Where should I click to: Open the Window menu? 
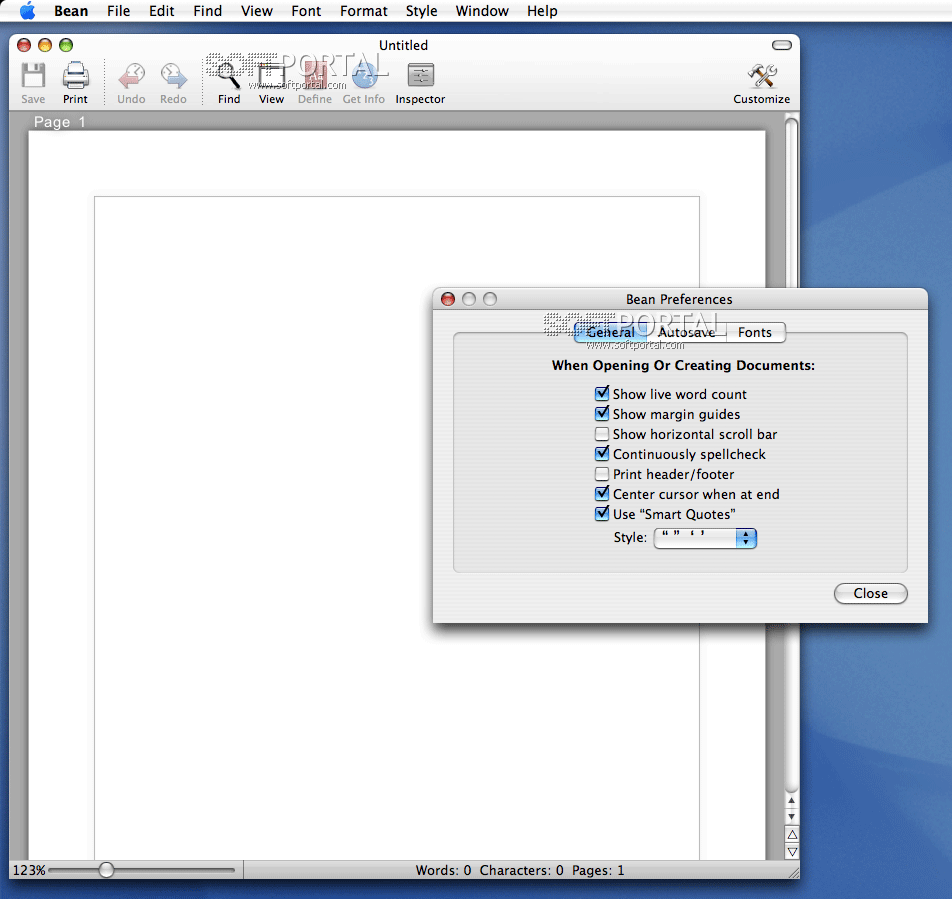(482, 11)
